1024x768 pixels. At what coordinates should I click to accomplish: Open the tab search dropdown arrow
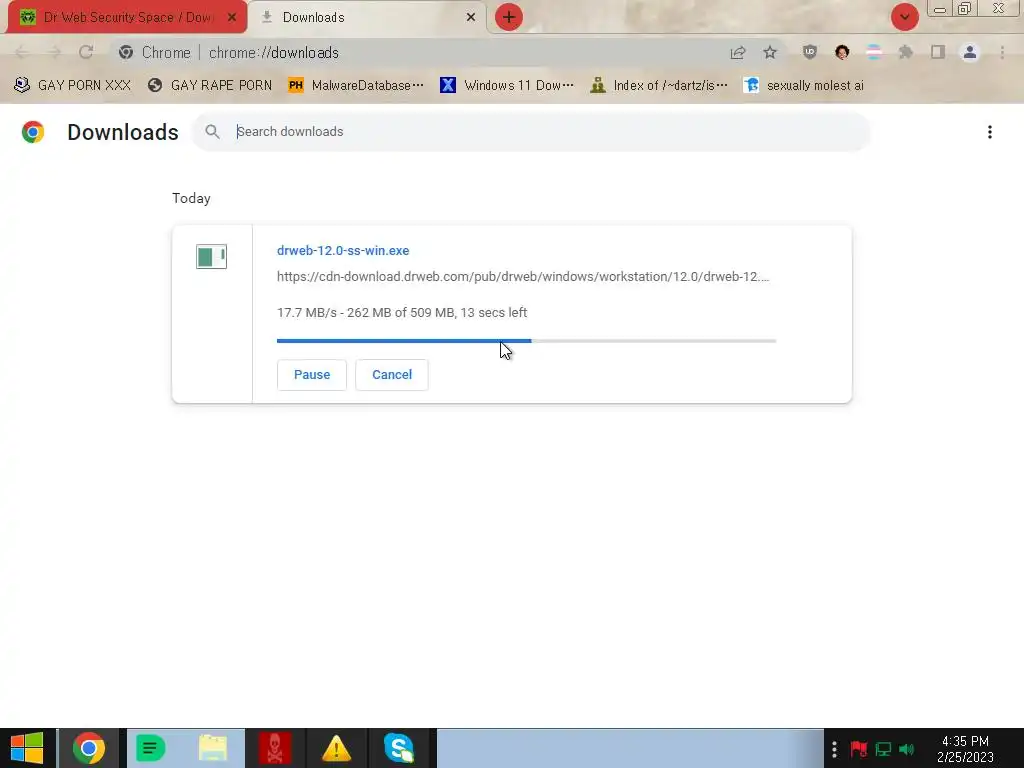tap(904, 17)
